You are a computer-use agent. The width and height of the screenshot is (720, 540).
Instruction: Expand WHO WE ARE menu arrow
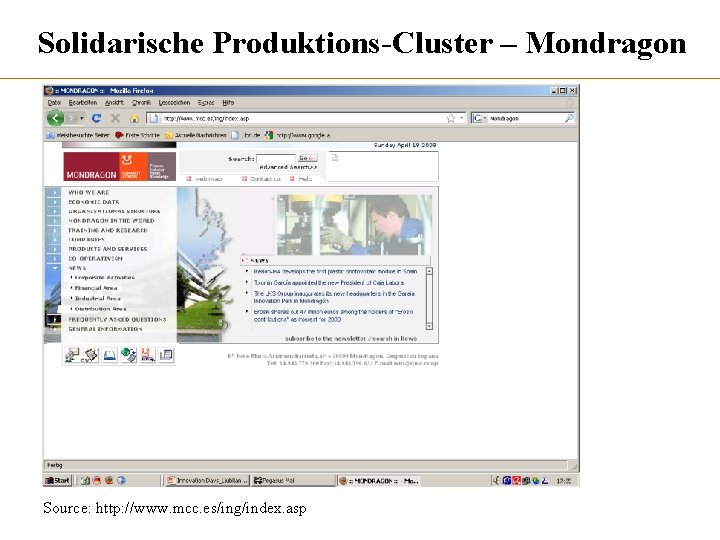(x=54, y=192)
